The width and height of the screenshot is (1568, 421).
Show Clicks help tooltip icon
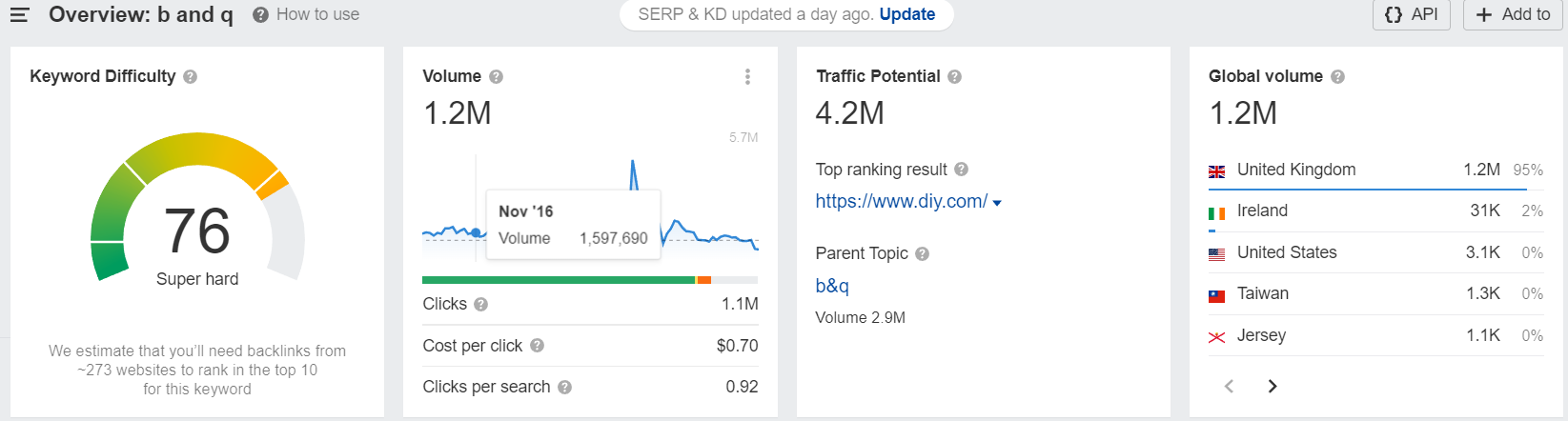tap(480, 304)
